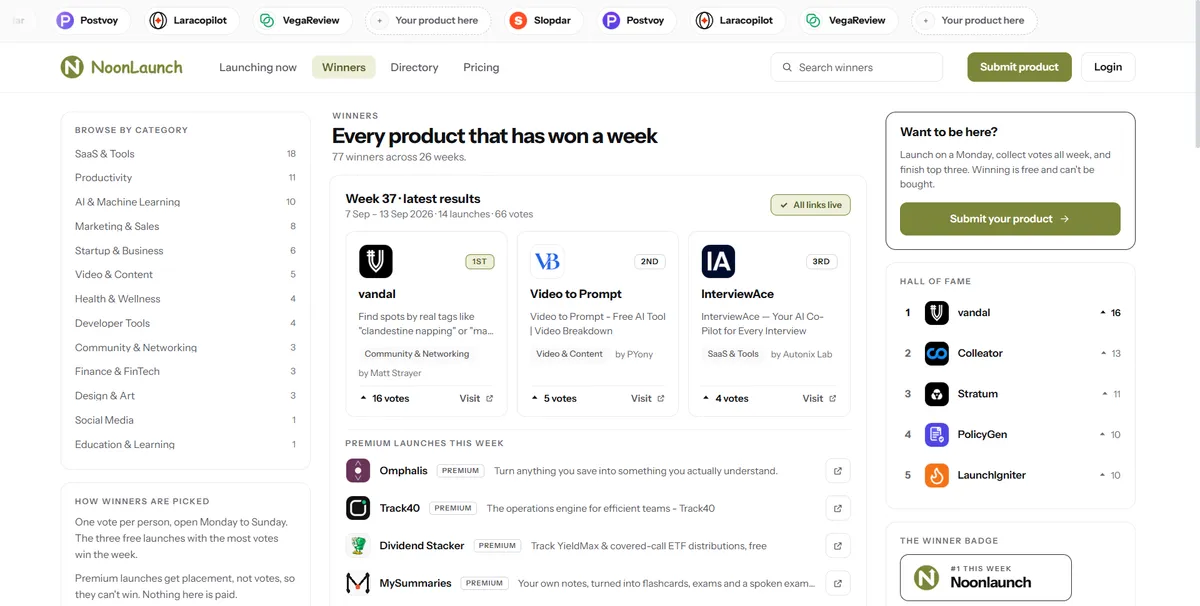Browse Design & Art category

(x=185, y=396)
